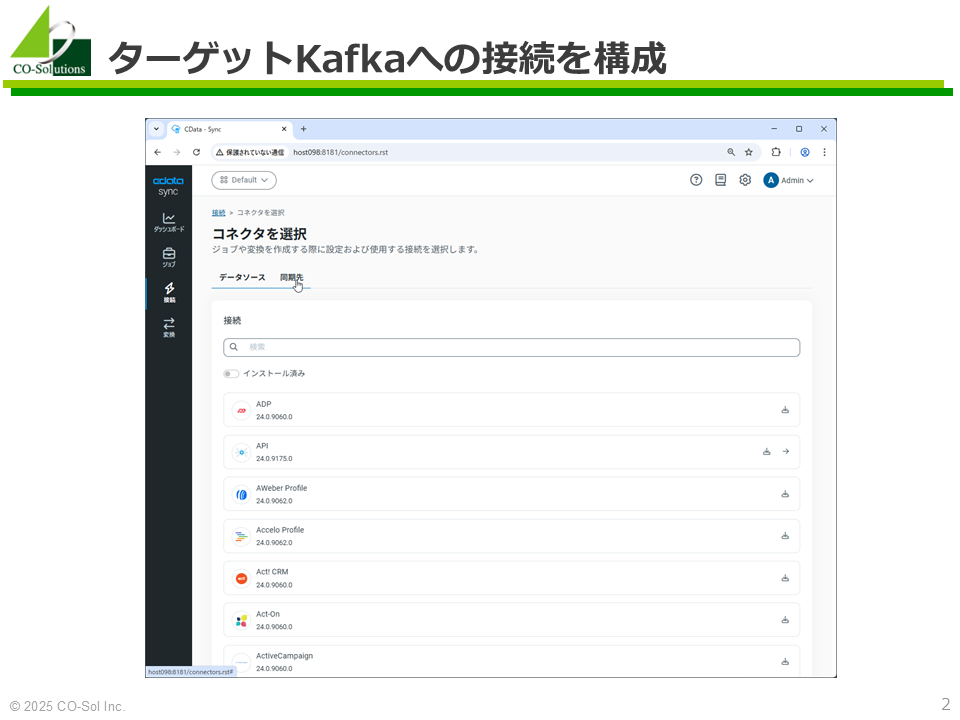
Task: Download the Act! CRM connector
Action: tap(785, 578)
